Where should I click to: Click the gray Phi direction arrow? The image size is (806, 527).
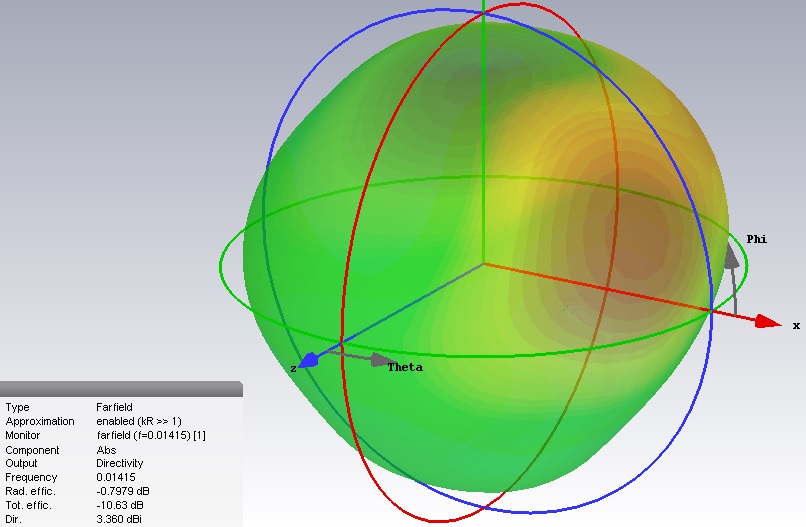click(x=733, y=278)
